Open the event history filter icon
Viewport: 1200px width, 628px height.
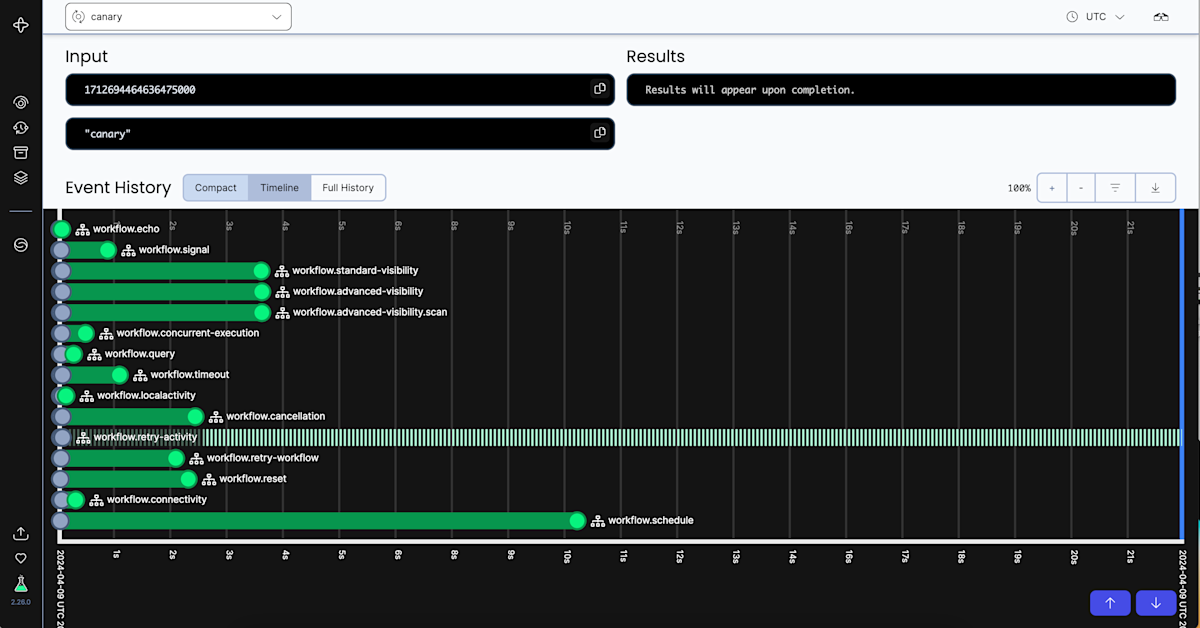[1115, 188]
